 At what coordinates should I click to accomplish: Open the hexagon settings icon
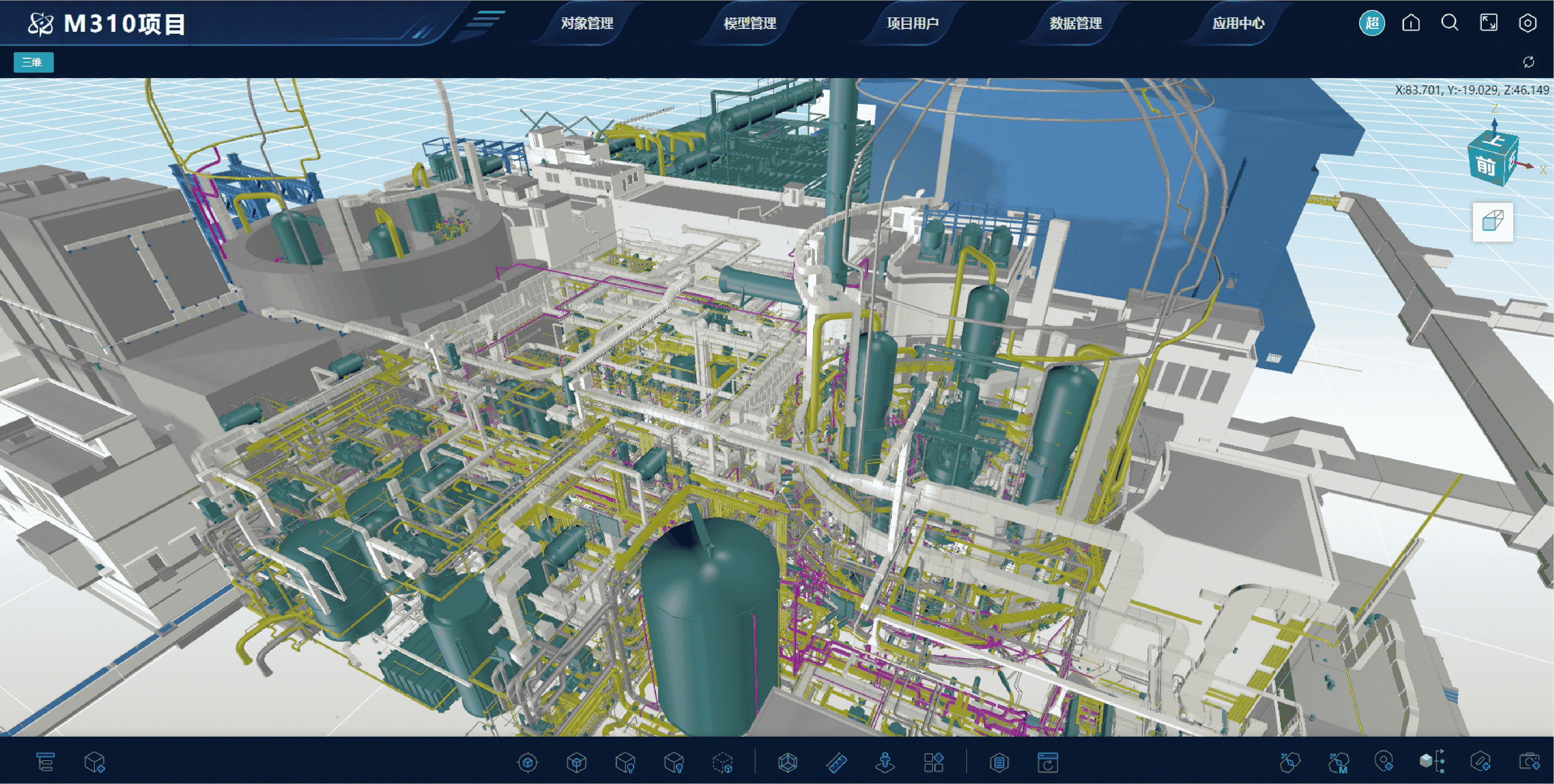pyautogui.click(x=1527, y=23)
